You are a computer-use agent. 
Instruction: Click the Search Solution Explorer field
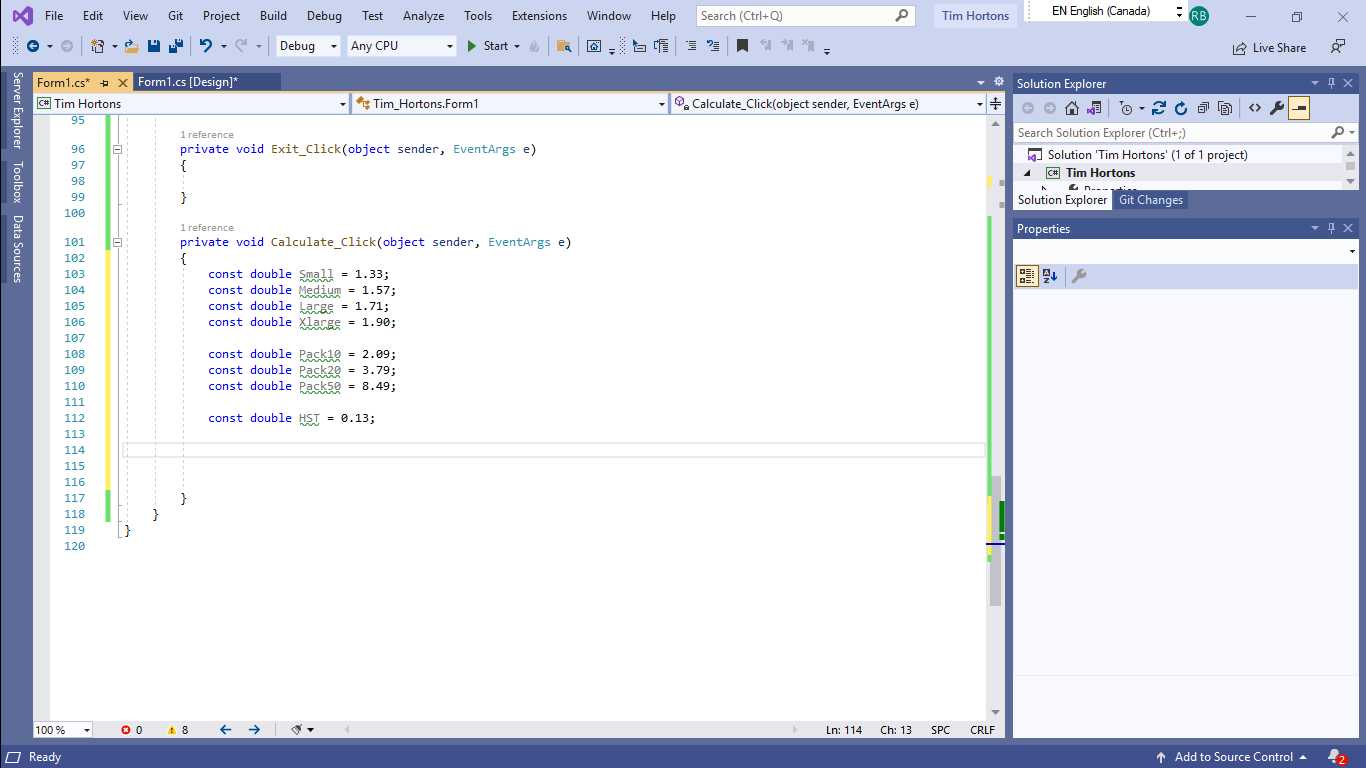[x=1170, y=133]
